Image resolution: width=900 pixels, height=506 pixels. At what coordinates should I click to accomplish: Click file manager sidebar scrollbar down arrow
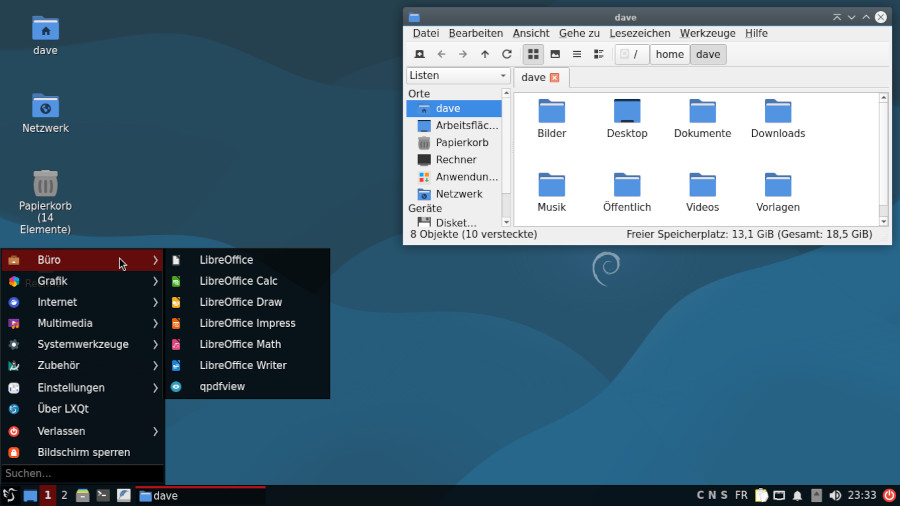(506, 223)
